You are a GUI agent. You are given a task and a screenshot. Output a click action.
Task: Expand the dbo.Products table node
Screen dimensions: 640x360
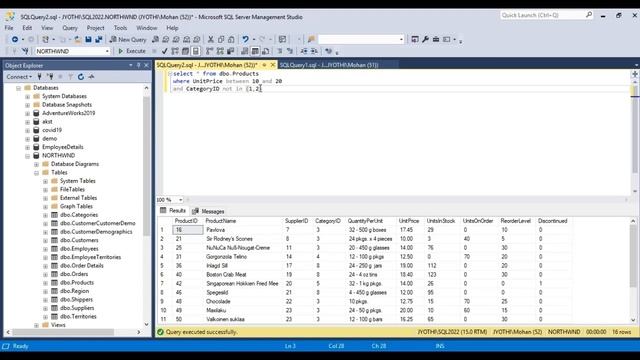(45, 282)
